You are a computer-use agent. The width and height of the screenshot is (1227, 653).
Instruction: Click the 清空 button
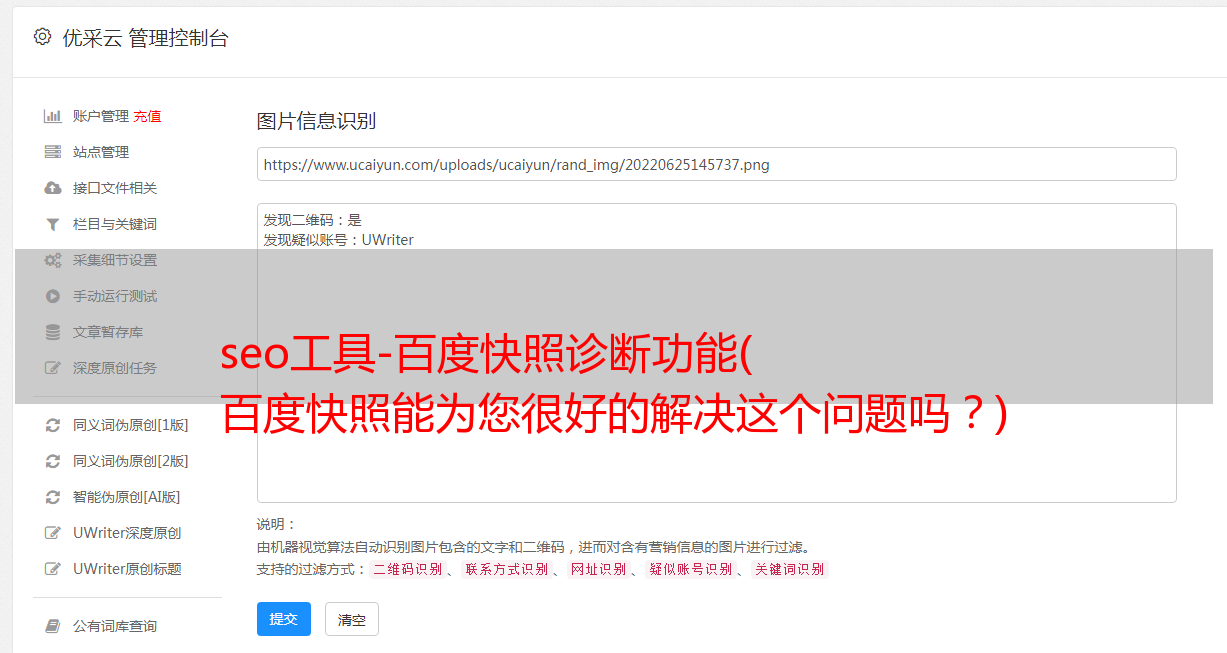(x=352, y=620)
